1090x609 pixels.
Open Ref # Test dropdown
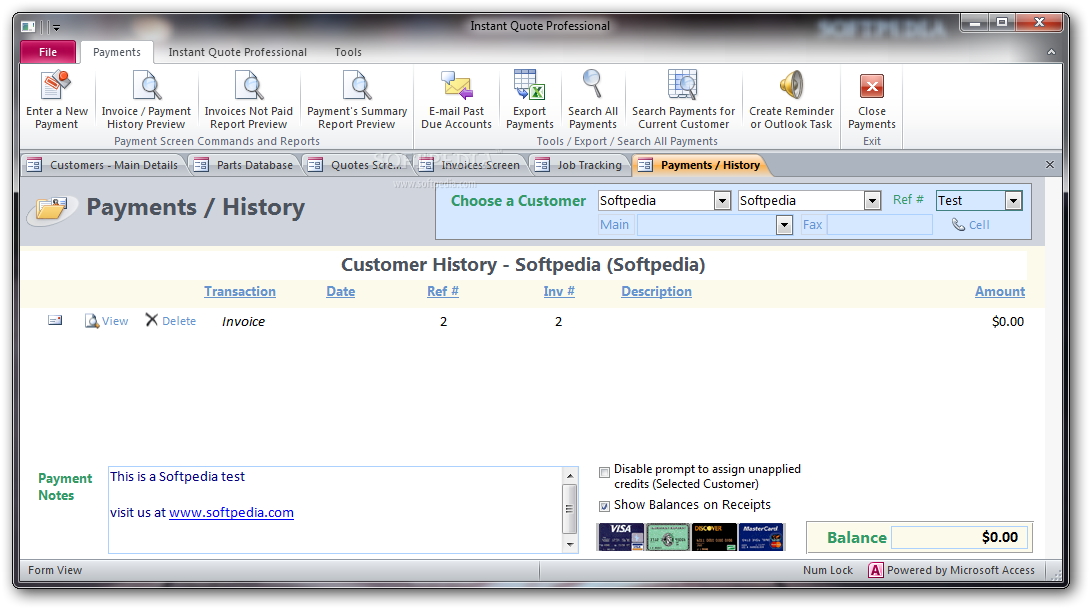1014,201
